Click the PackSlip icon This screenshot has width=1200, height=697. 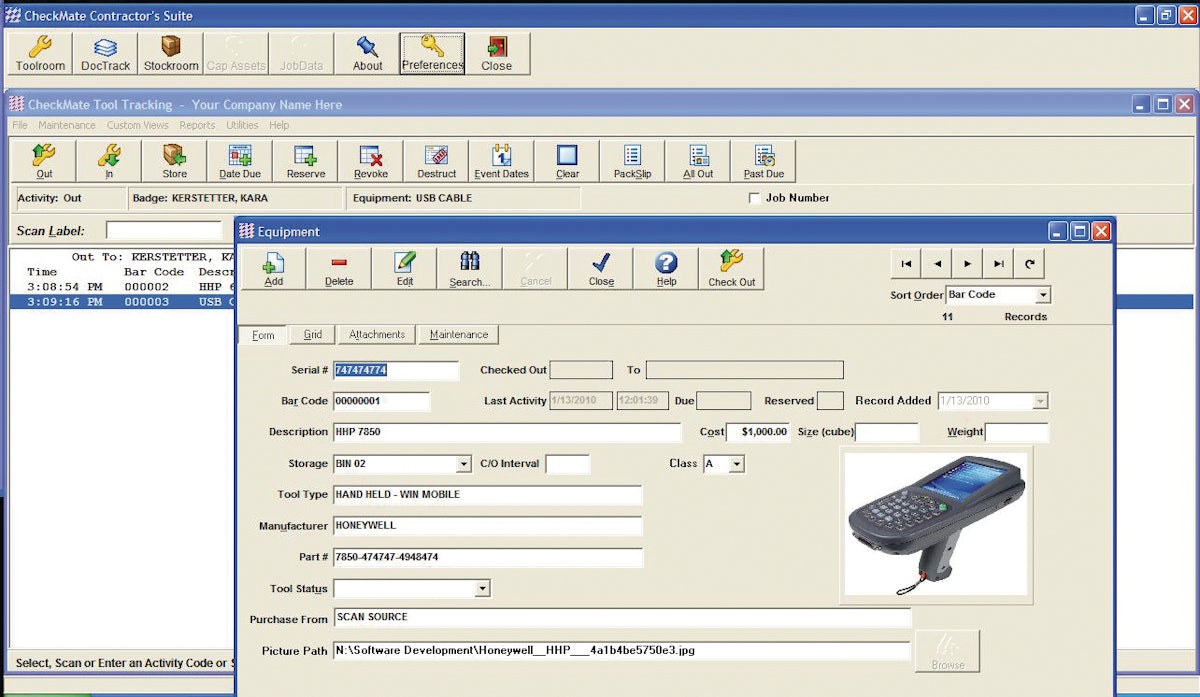point(632,160)
